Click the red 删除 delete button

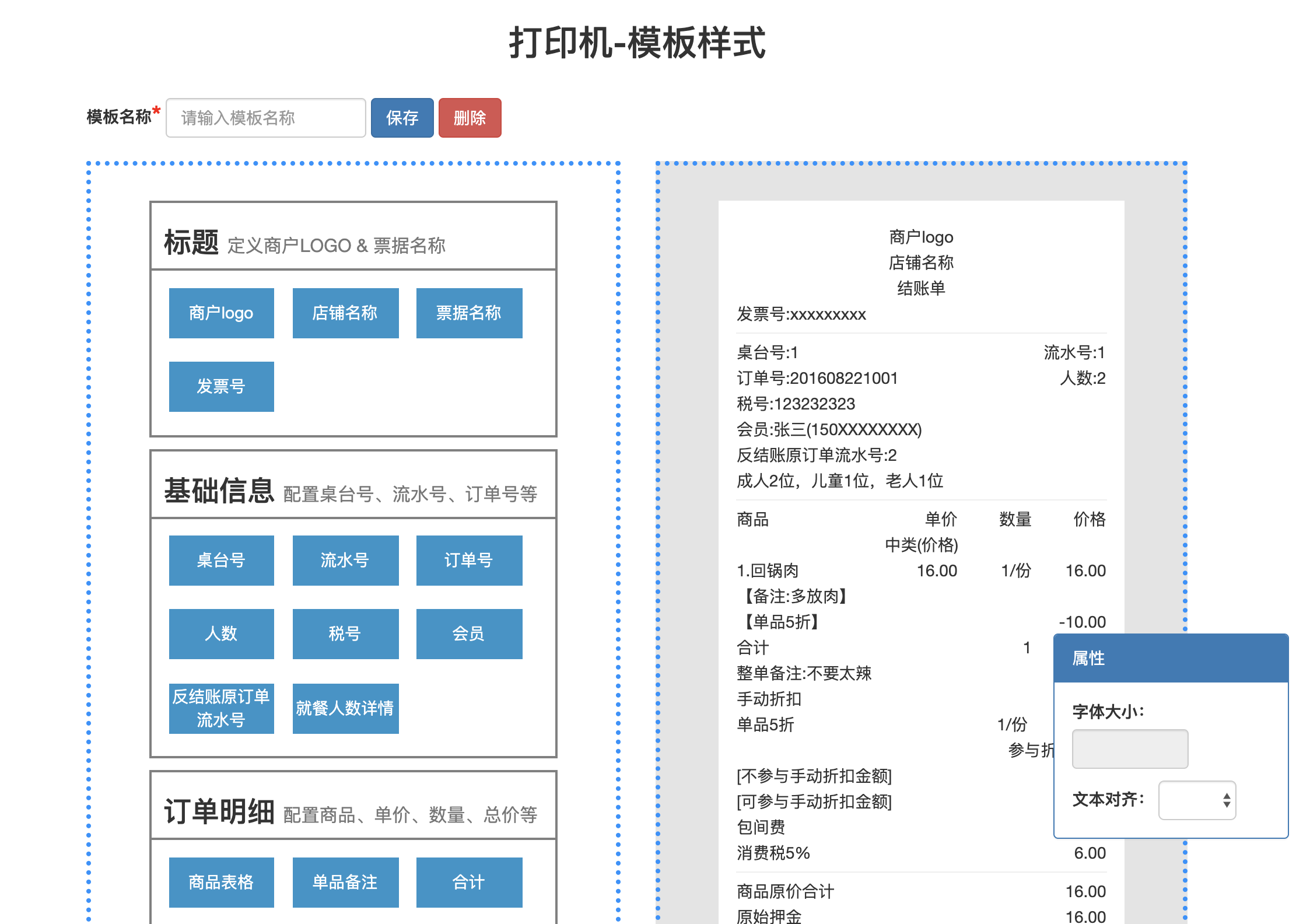coord(470,118)
